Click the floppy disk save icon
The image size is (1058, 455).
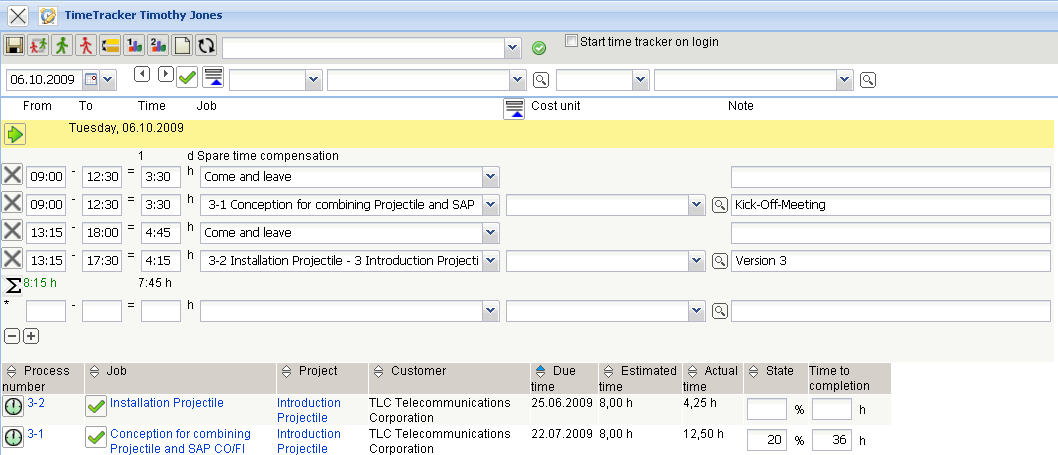pos(14,46)
